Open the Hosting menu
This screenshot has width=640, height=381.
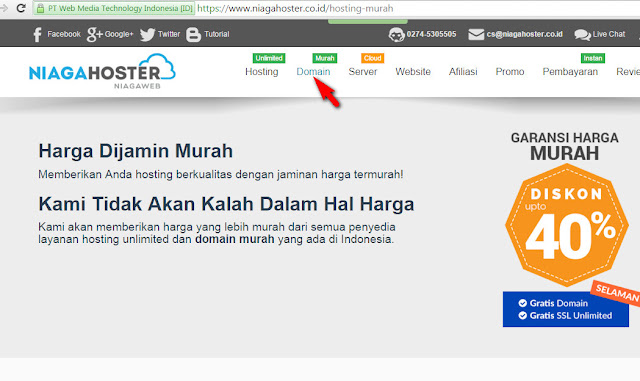pyautogui.click(x=262, y=72)
